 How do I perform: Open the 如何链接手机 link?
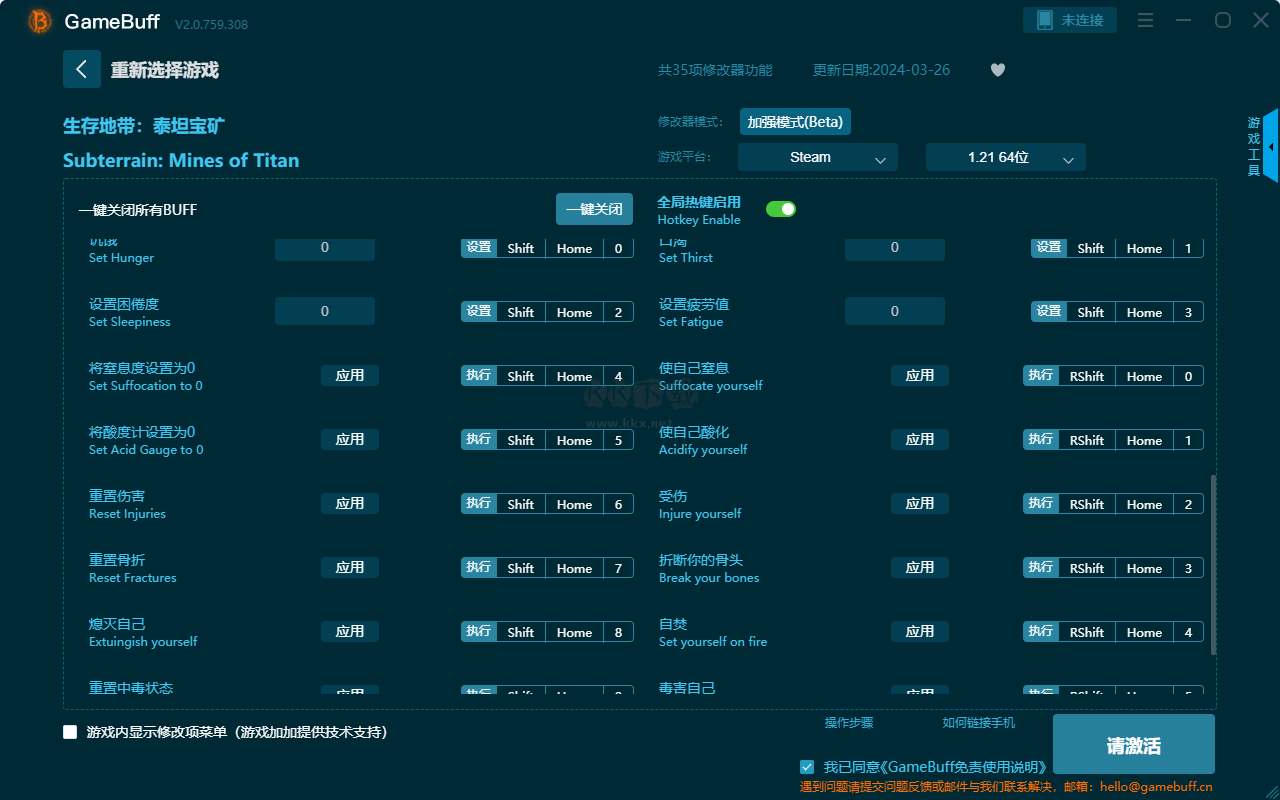[x=979, y=722]
